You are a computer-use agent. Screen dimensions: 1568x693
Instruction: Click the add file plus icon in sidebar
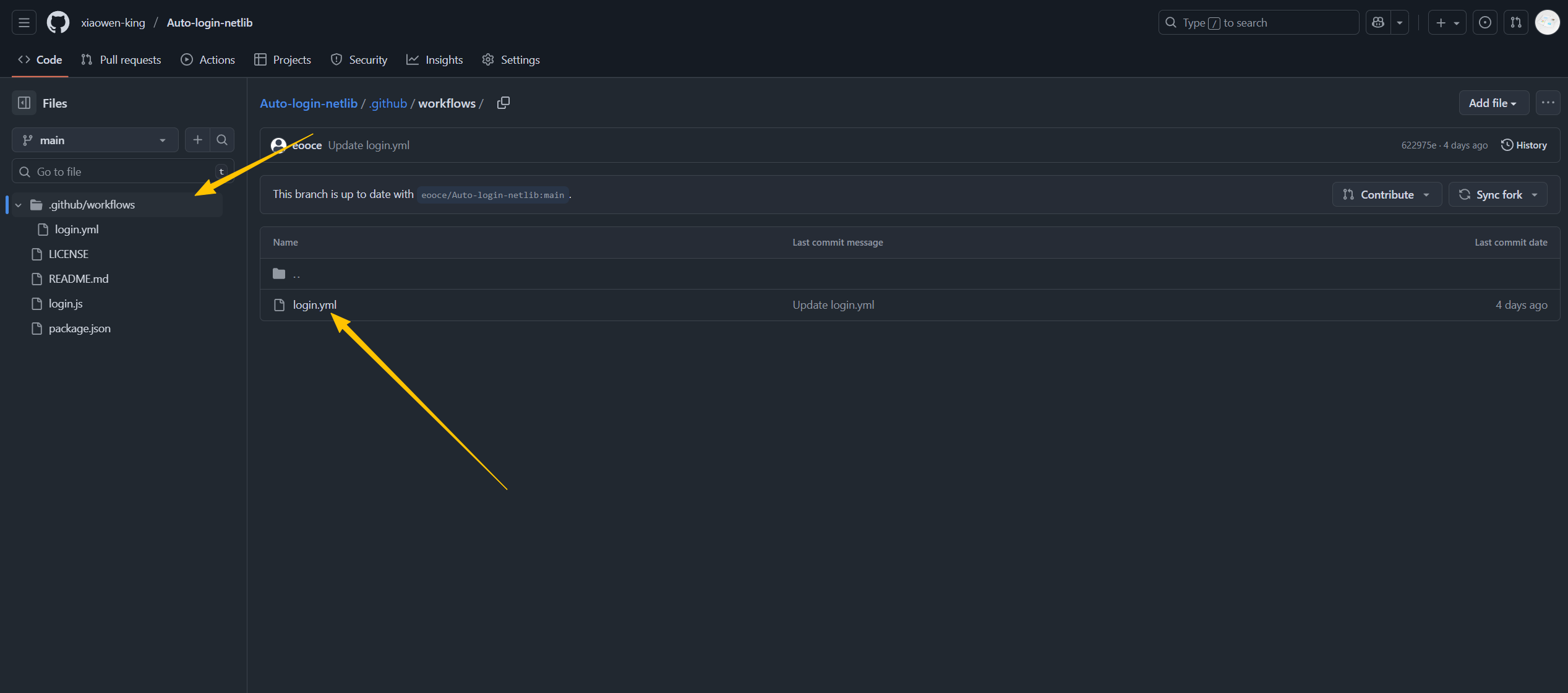(x=197, y=140)
